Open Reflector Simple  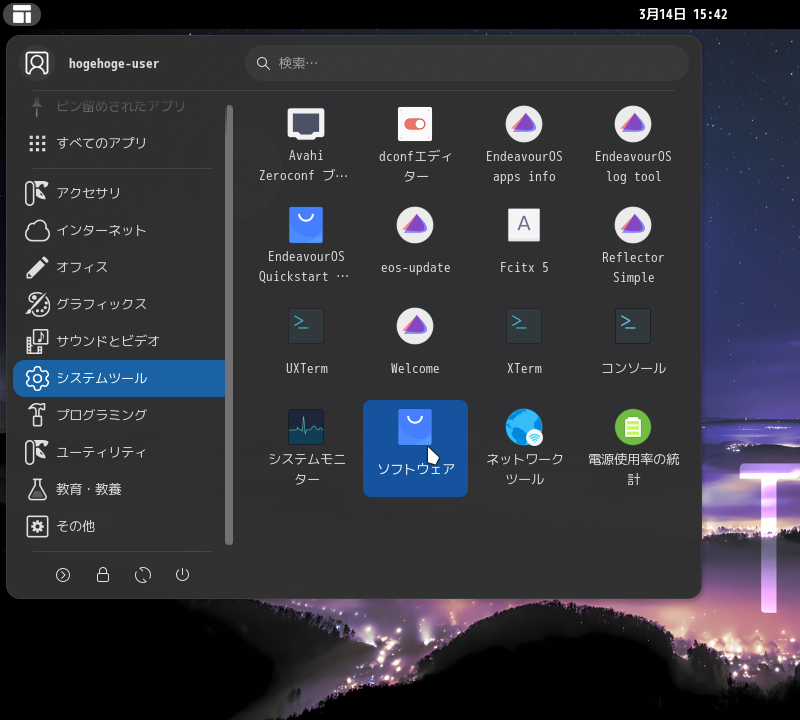click(x=632, y=245)
